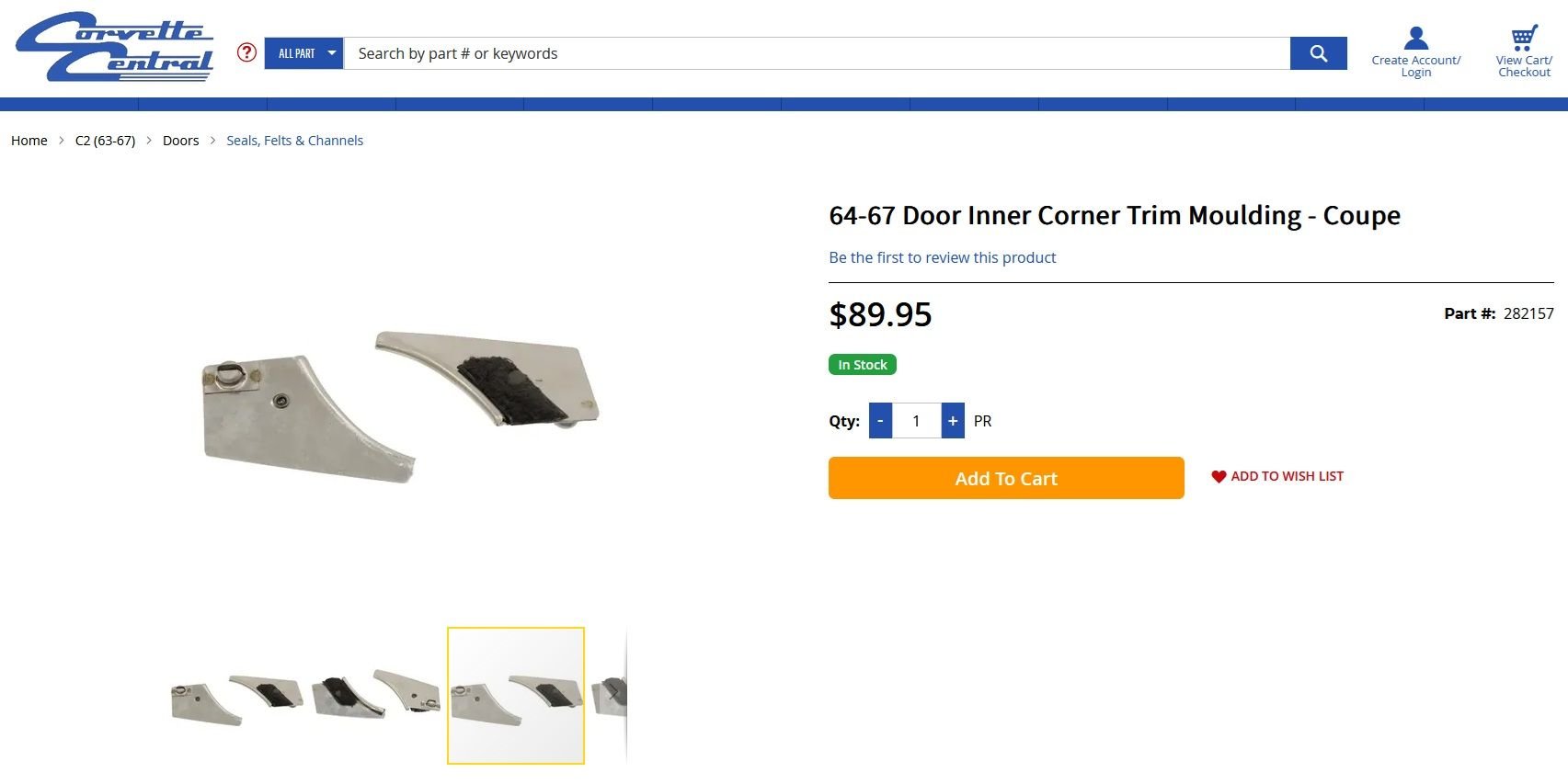Select the yellow-highlighted product thumbnail
Viewport: 1568px width, 784px height.
click(x=516, y=696)
